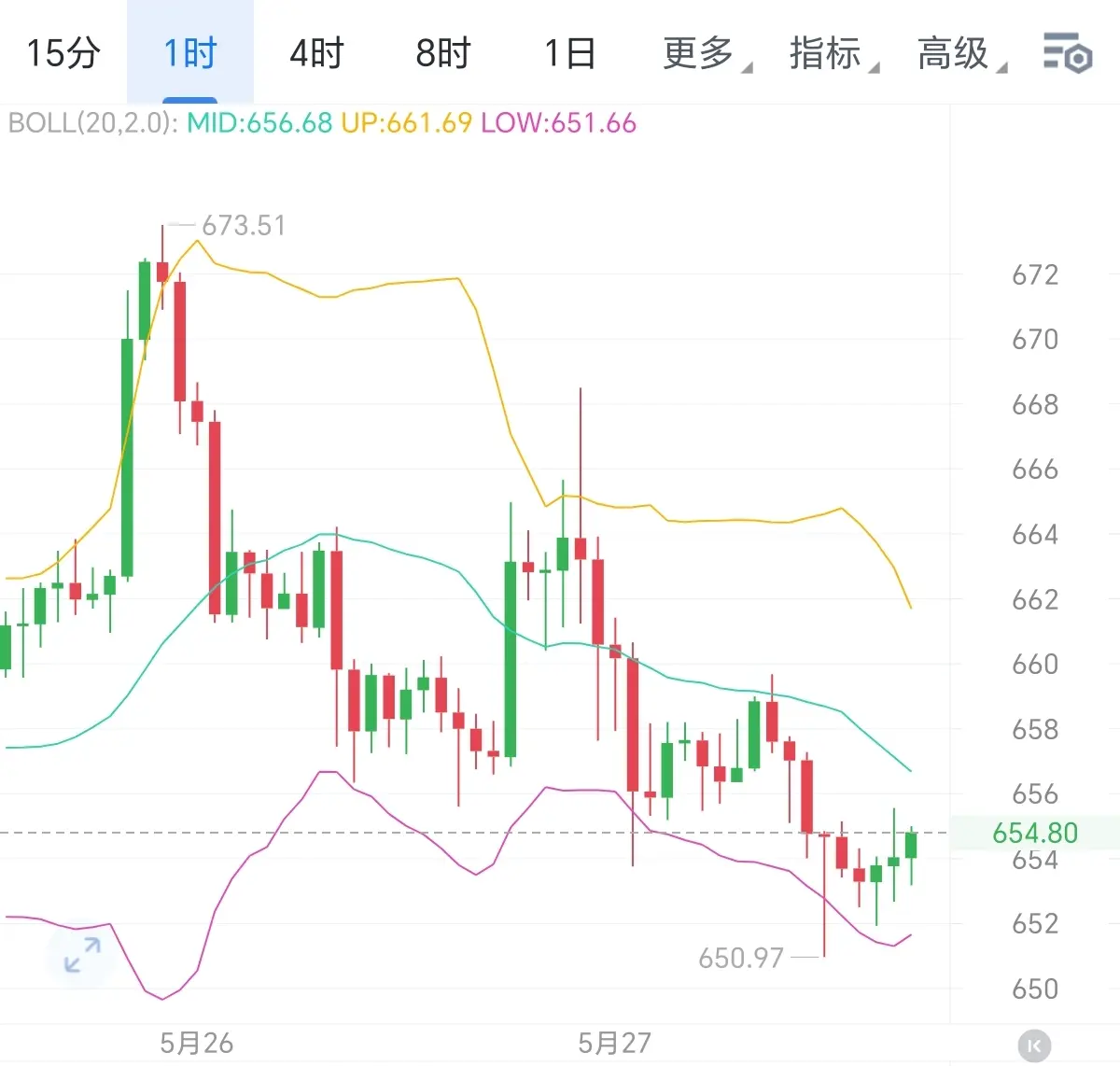Image resolution: width=1120 pixels, height=1066 pixels.
Task: Tap the 668 price axis label
Action: 1035,405
